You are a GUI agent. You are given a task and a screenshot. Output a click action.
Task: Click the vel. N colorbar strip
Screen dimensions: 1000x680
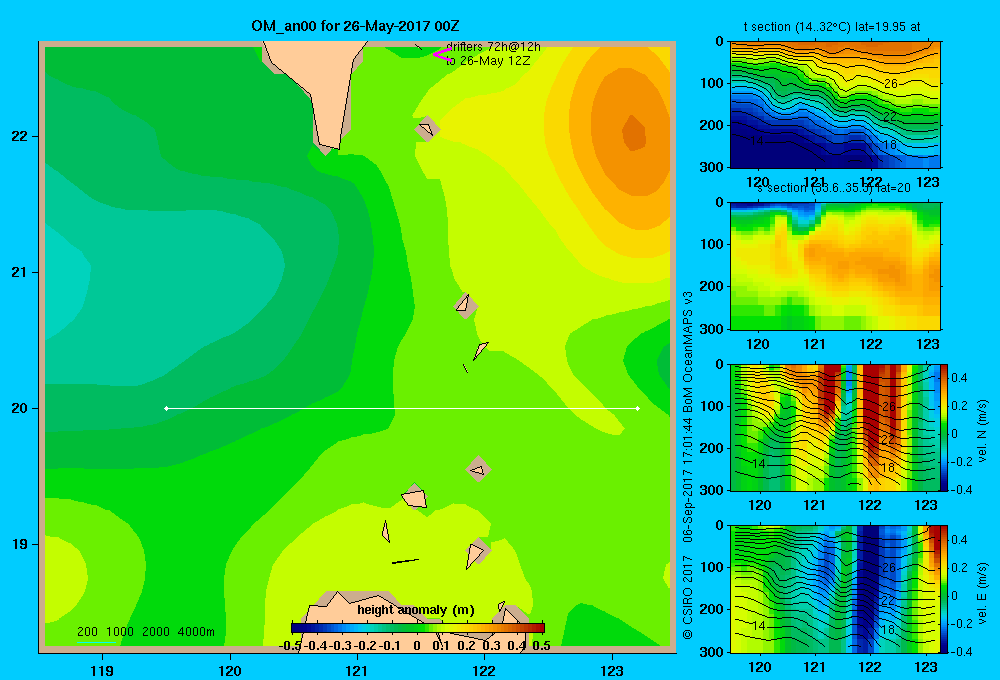pos(943,427)
